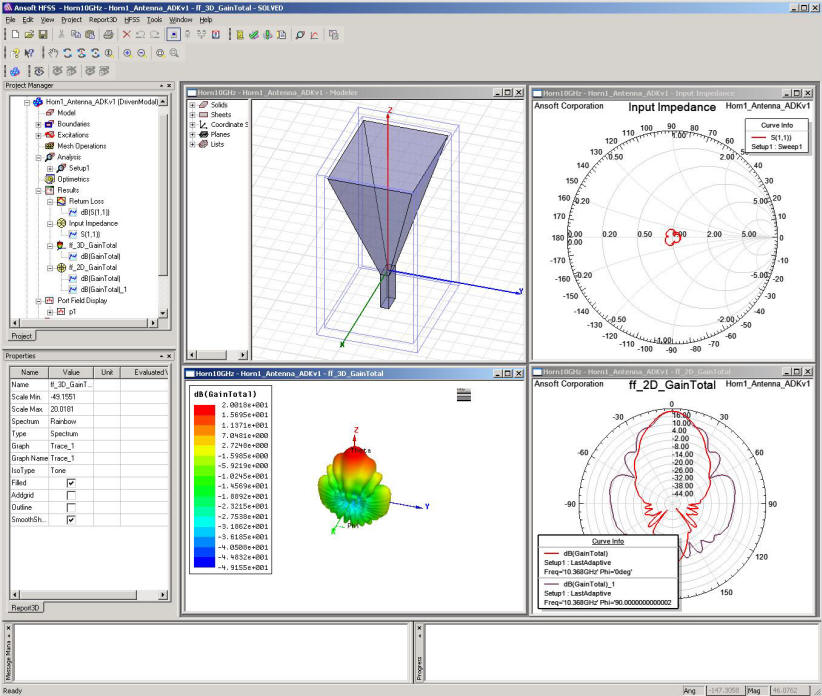Image resolution: width=822 pixels, height=696 pixels.
Task: Expand Planes in the modeler tree
Action: [192, 135]
